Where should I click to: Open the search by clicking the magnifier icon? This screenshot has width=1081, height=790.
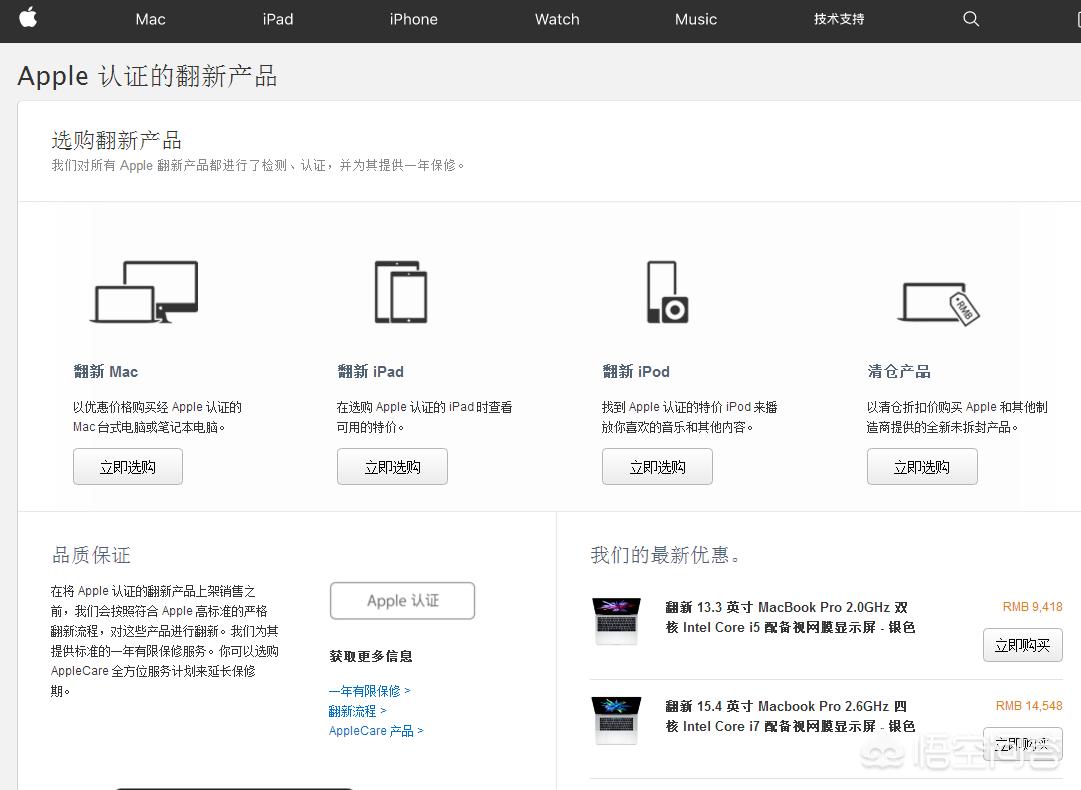[970, 19]
